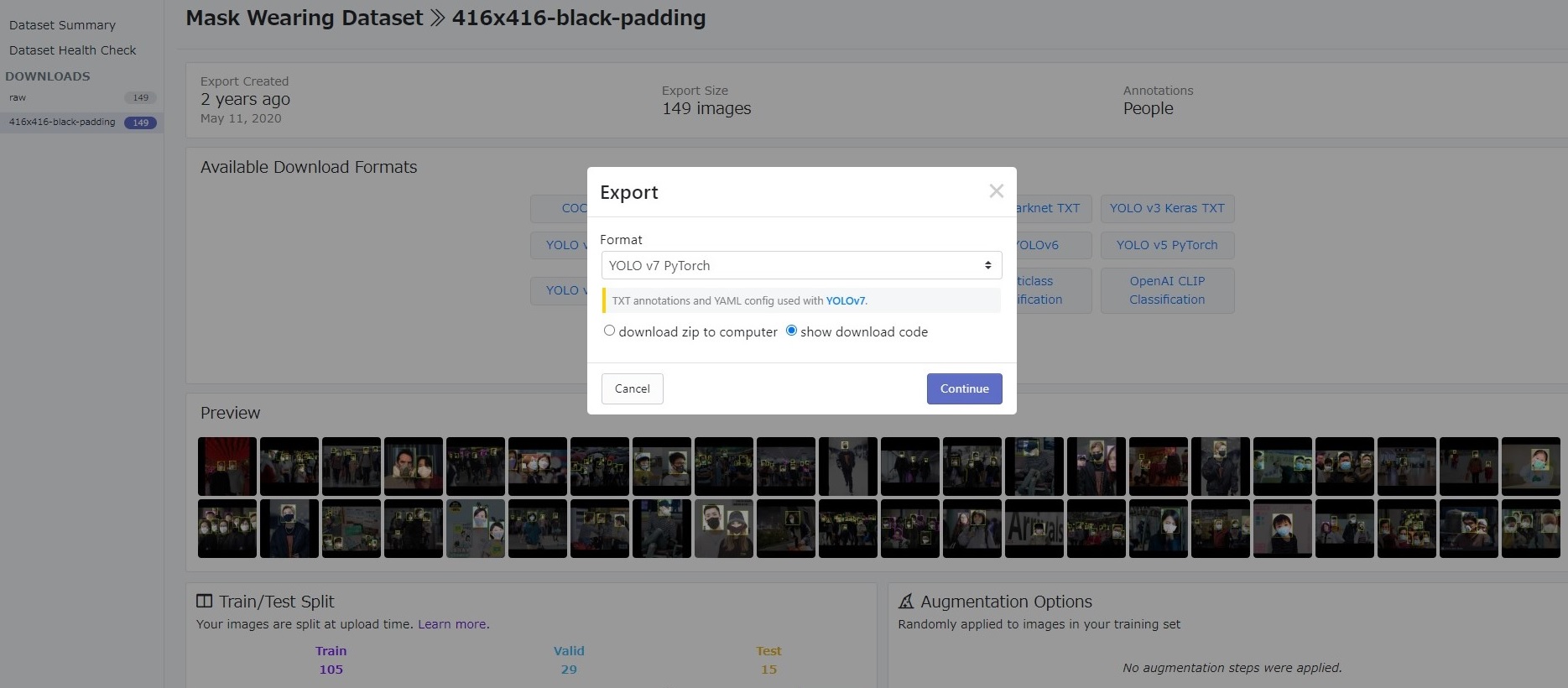Cancel the export dialog

632,388
